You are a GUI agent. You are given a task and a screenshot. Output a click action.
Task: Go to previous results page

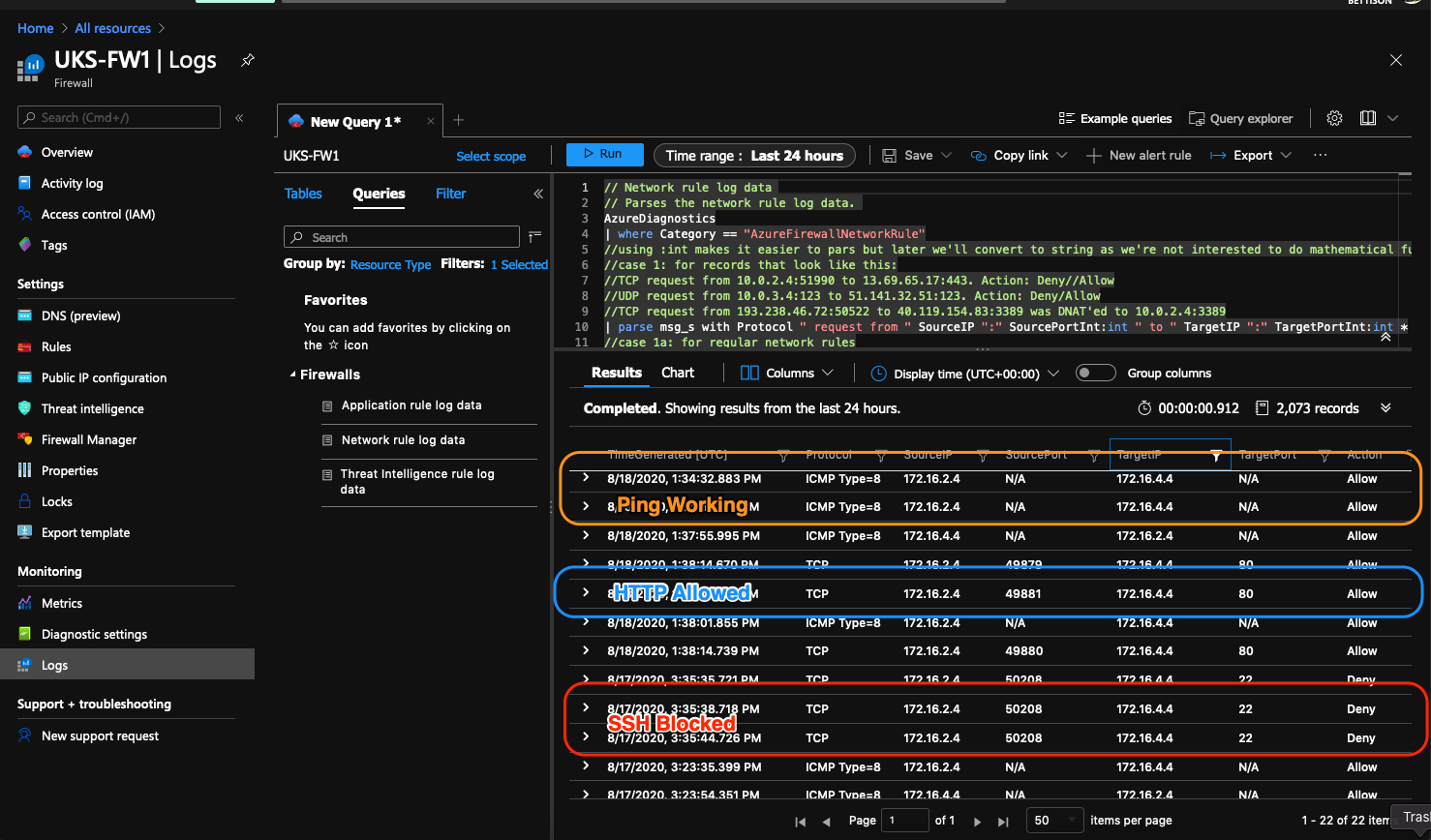pyautogui.click(x=826, y=821)
